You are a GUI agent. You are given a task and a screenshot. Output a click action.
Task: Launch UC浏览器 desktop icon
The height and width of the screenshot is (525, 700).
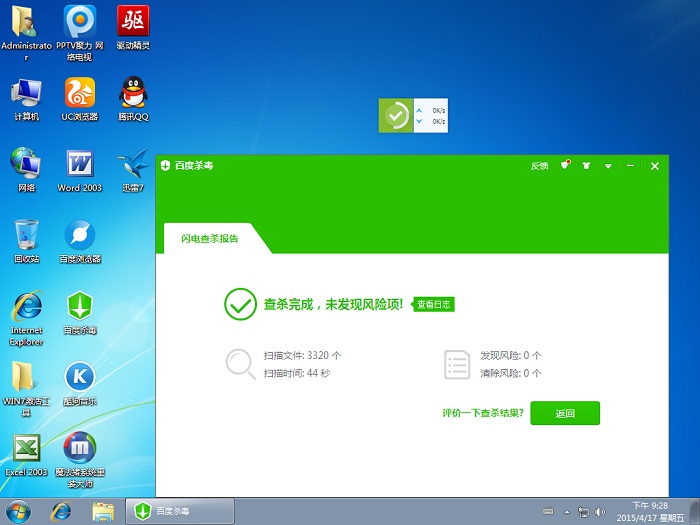coord(79,99)
